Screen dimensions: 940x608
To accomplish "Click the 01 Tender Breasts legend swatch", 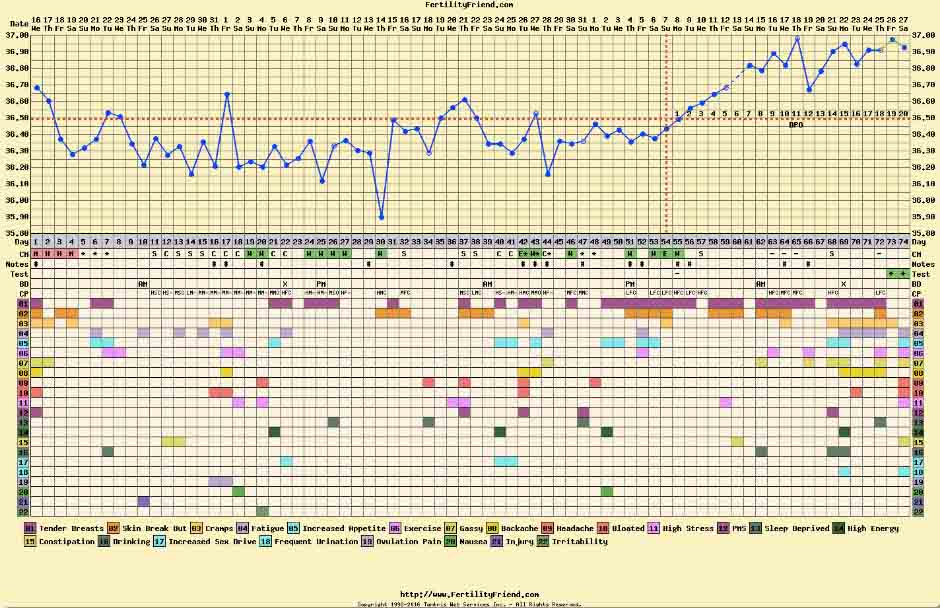I will coord(30,527).
